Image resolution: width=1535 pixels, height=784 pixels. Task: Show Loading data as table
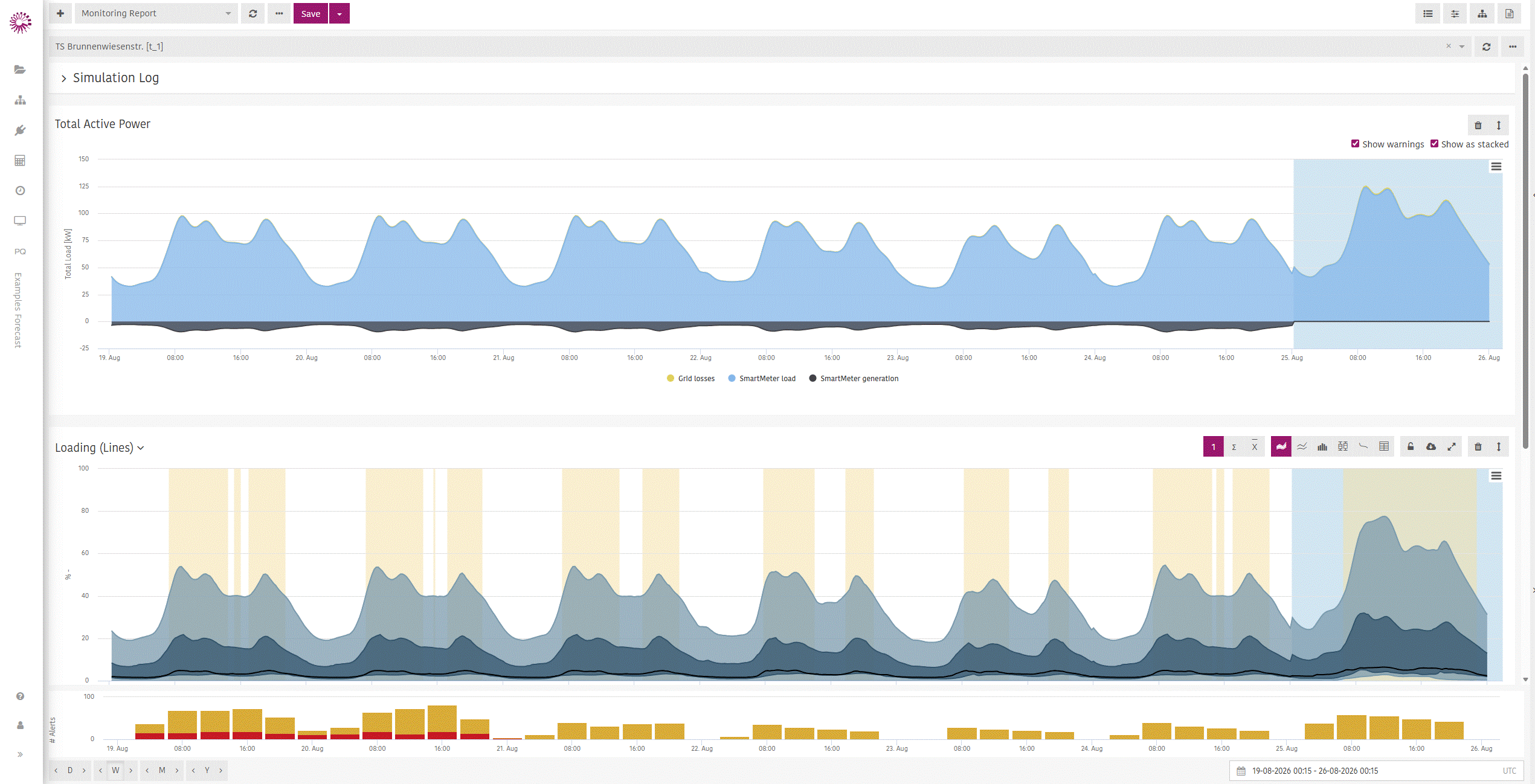pyautogui.click(x=1384, y=447)
